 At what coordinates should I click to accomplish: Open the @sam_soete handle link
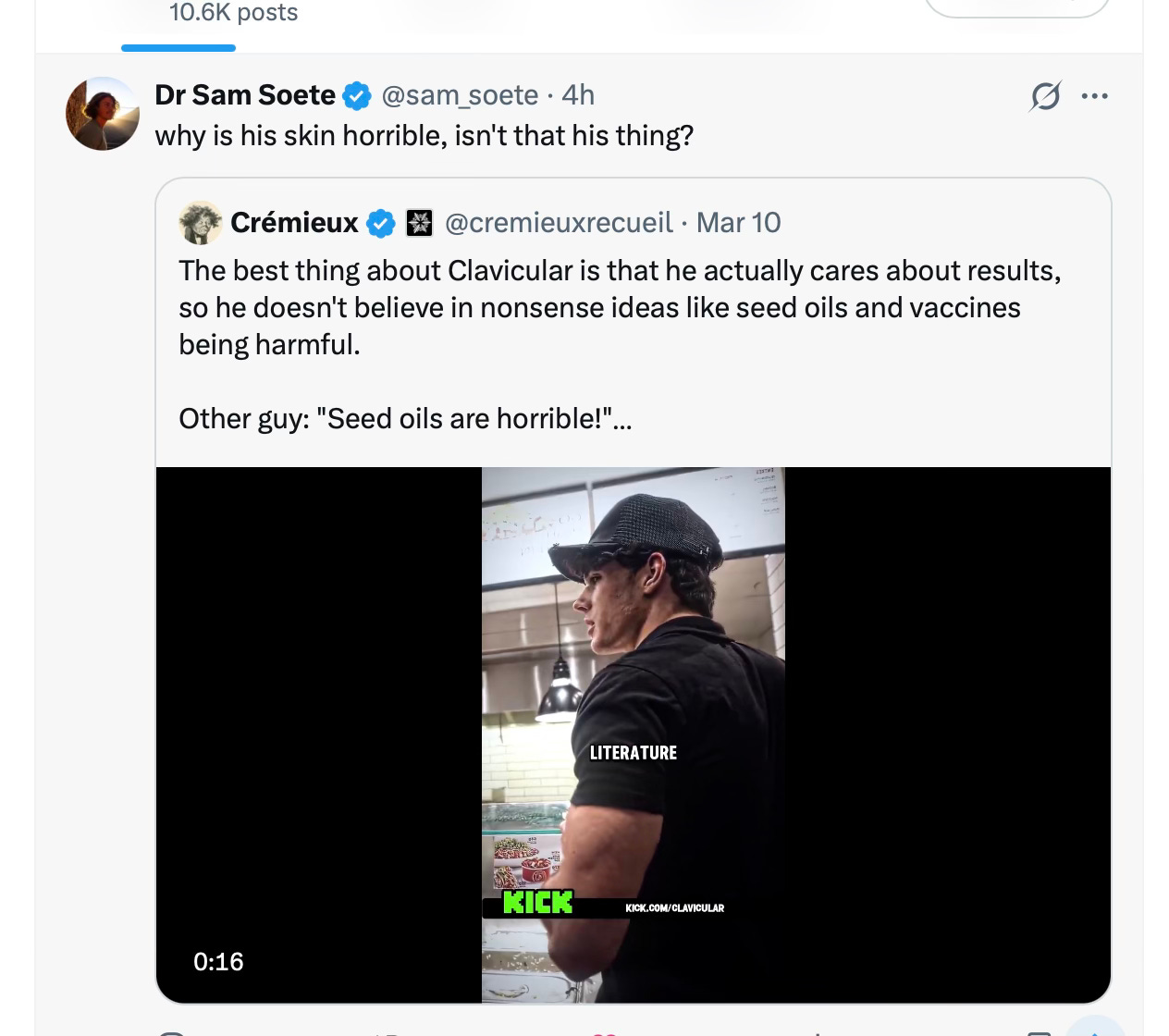pyautogui.click(x=460, y=95)
